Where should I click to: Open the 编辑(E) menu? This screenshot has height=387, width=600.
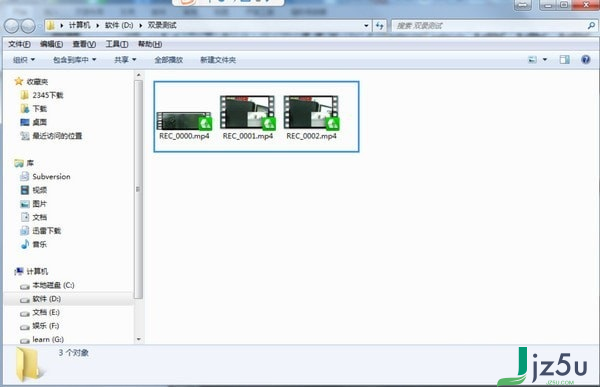point(51,44)
